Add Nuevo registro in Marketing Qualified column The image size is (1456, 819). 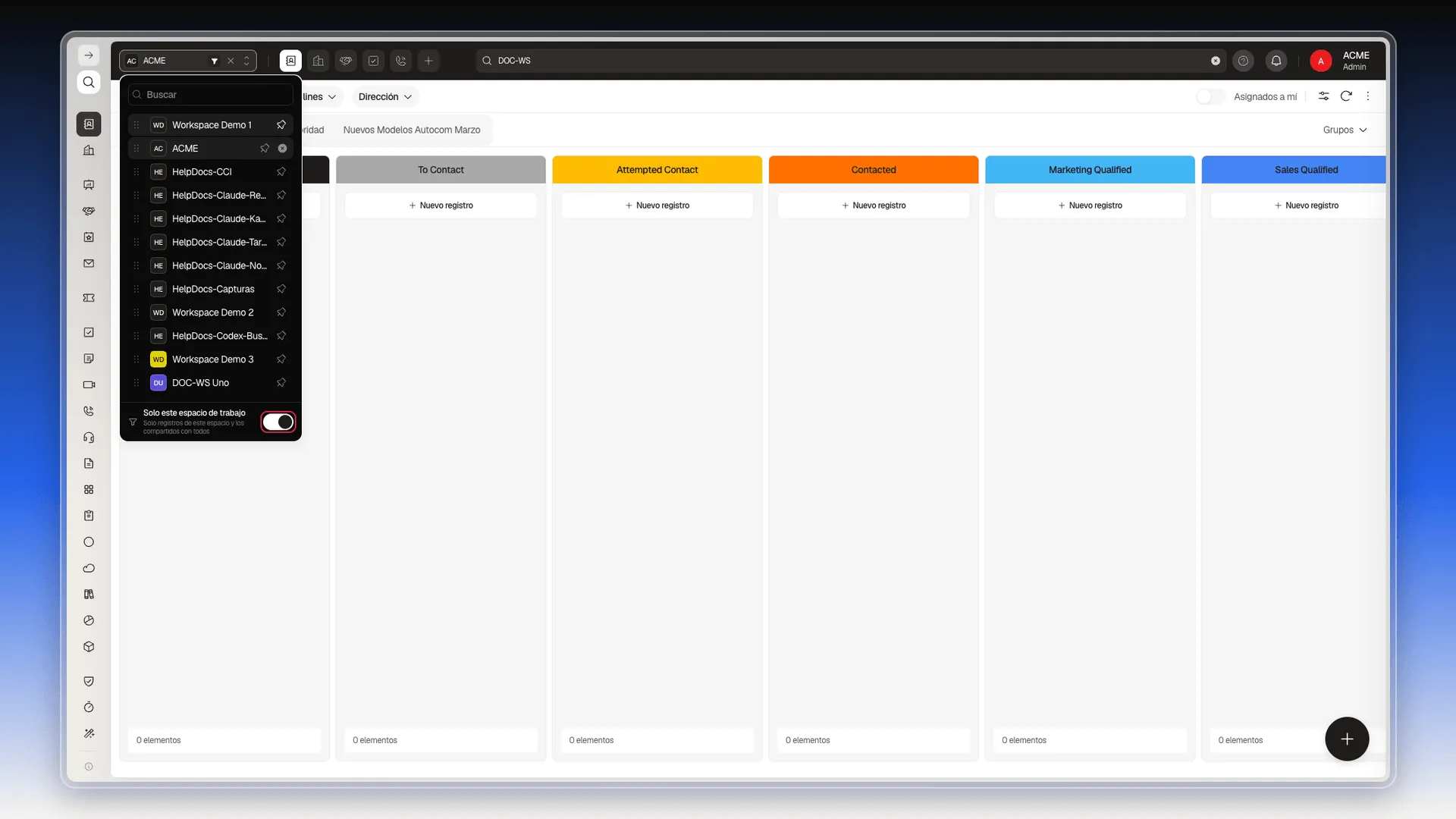1090,206
